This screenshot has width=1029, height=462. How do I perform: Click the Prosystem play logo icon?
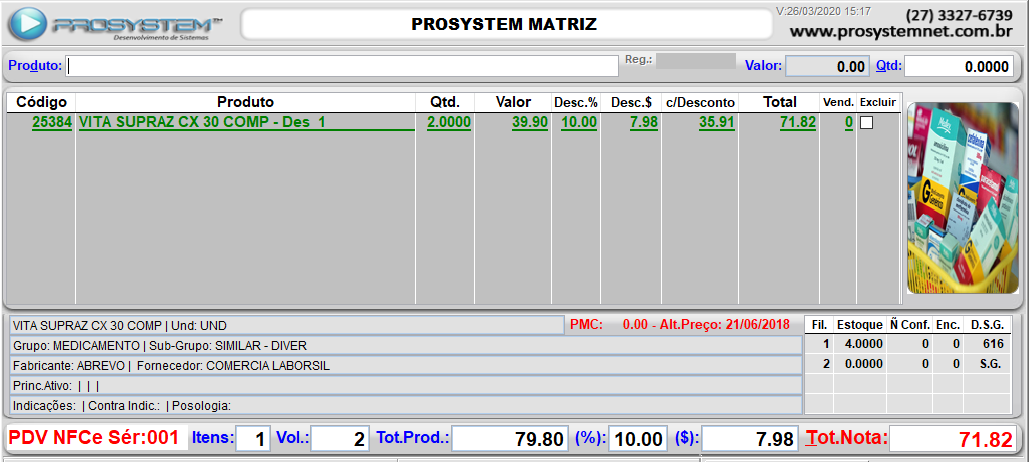30,24
